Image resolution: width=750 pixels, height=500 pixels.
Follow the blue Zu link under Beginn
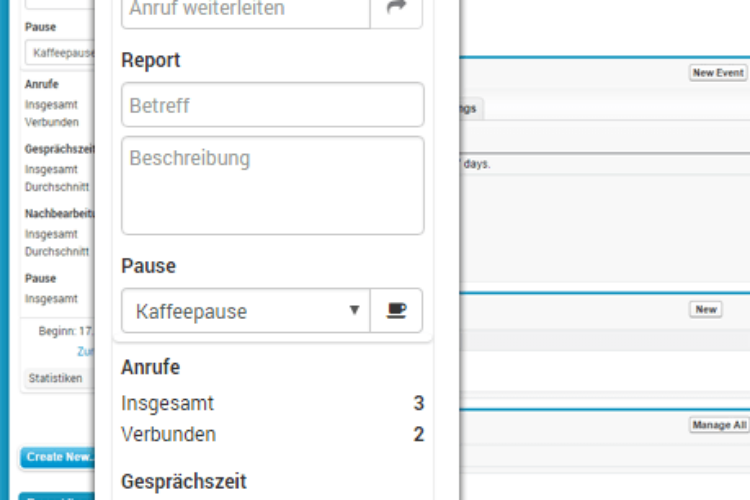coord(86,352)
